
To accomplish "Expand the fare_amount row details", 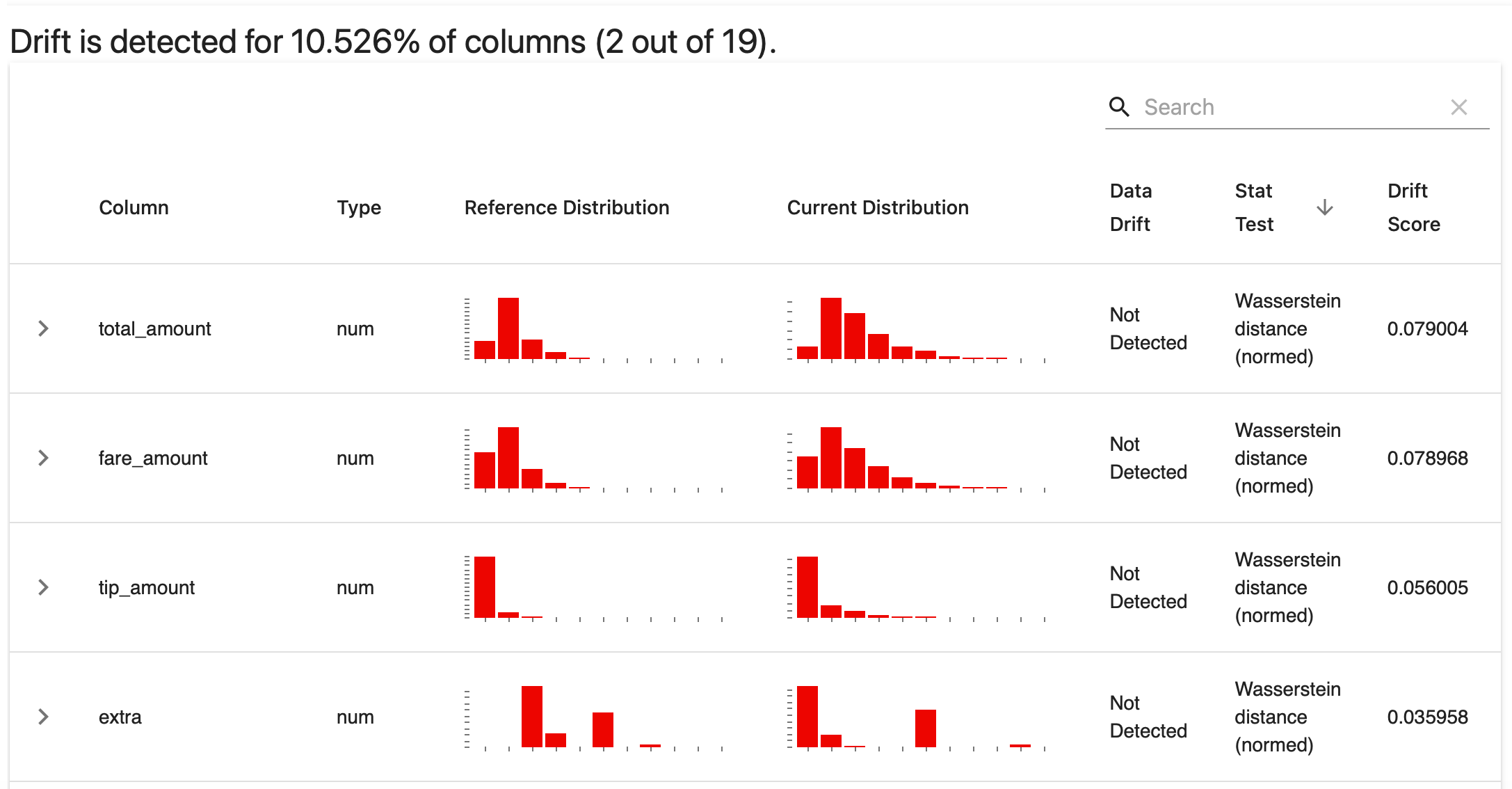I will (x=44, y=458).
